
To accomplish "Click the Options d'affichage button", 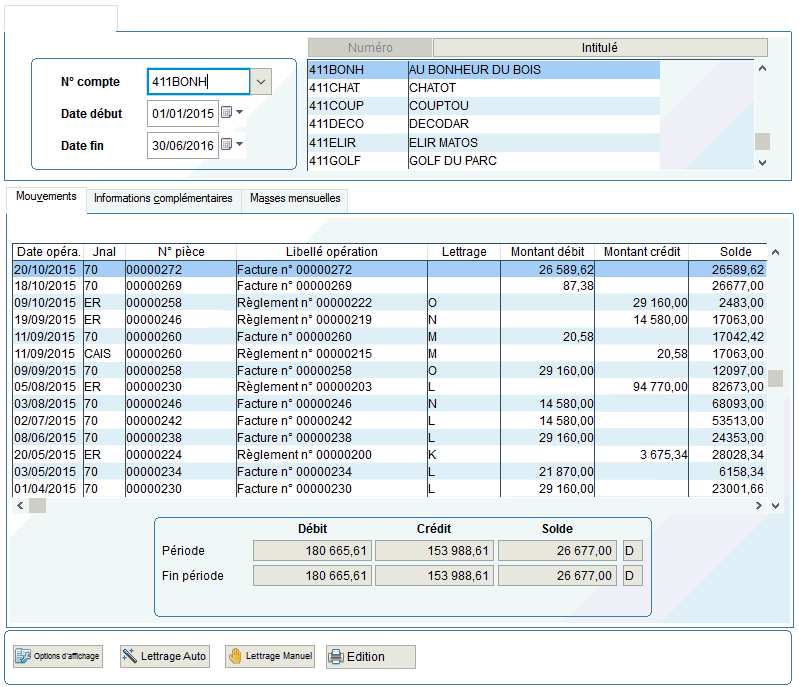I will click(58, 656).
